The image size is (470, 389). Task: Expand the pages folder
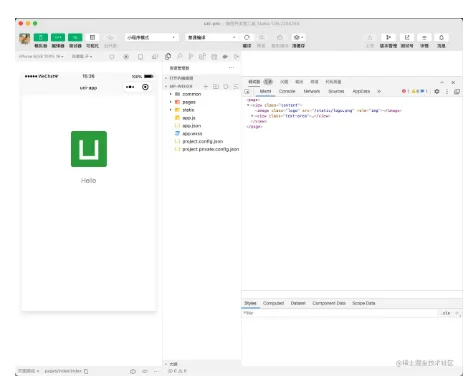click(202, 102)
